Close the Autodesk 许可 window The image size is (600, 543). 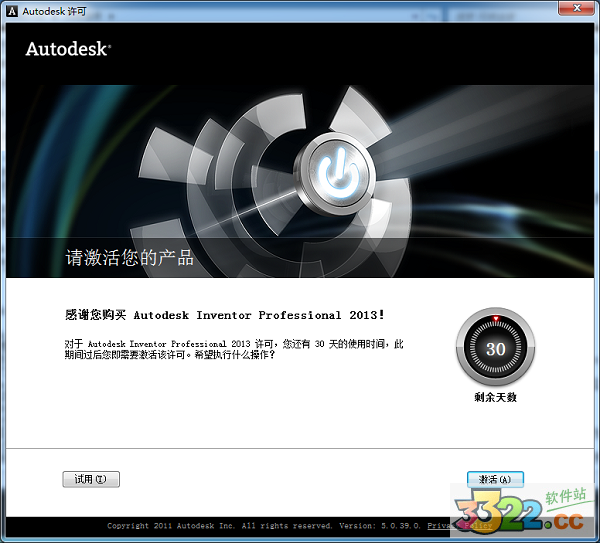tap(577, 8)
